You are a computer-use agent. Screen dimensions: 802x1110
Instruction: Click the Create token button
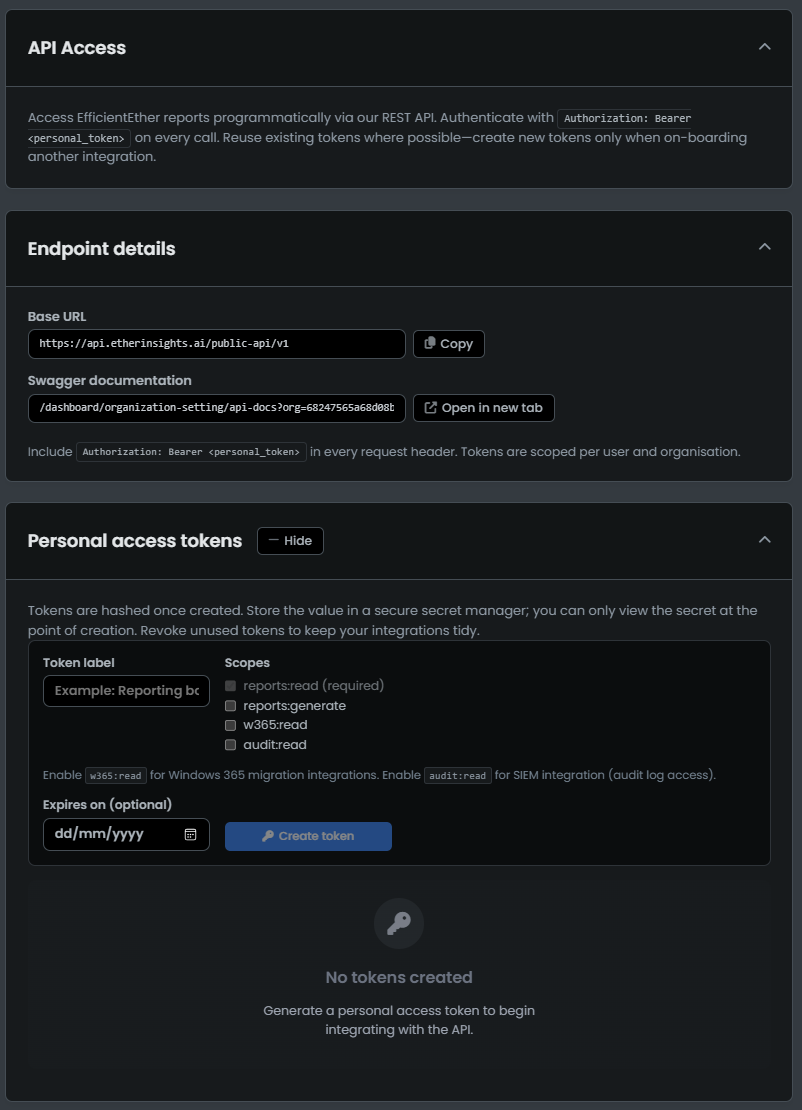(309, 836)
